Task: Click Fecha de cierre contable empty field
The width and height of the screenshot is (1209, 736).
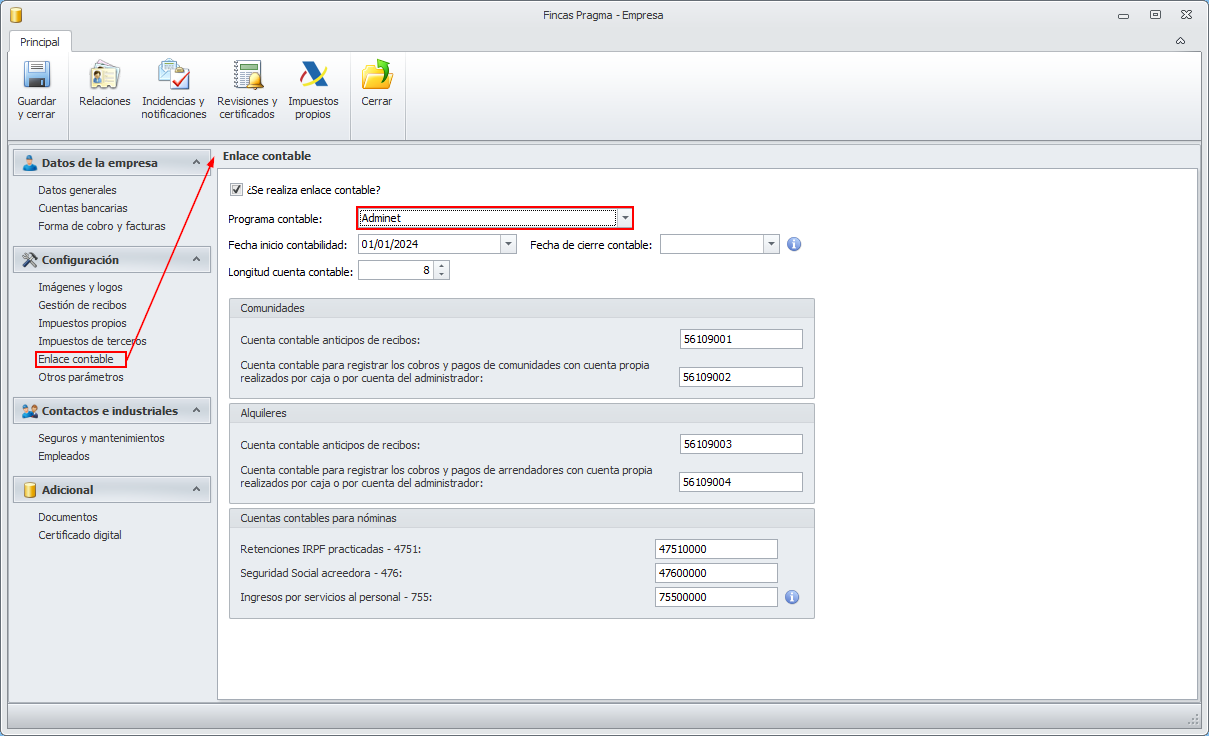Action: [711, 244]
